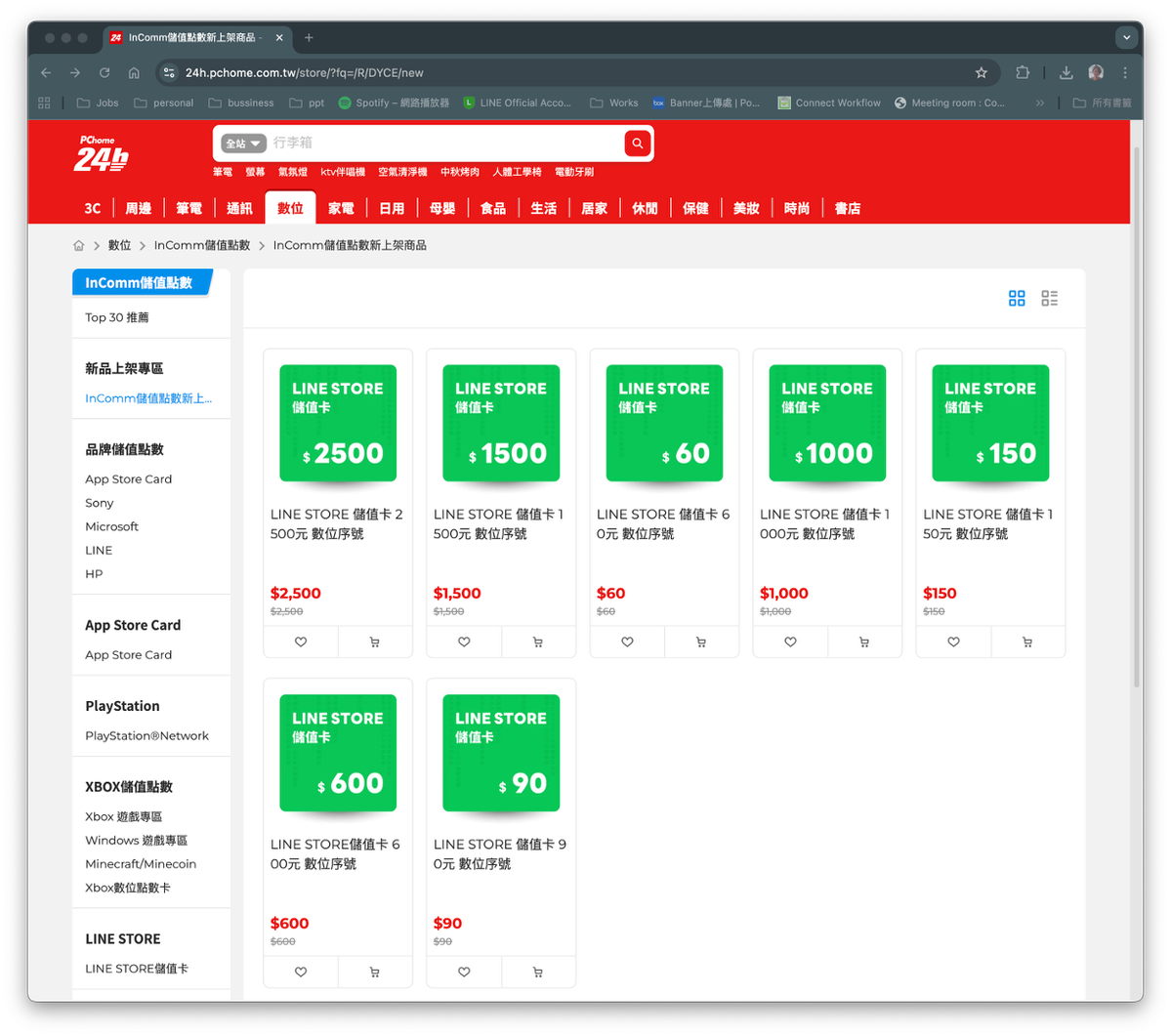Add LINE STORE 1000 card to cart
This screenshot has width=1171, height=1036.
(x=864, y=642)
